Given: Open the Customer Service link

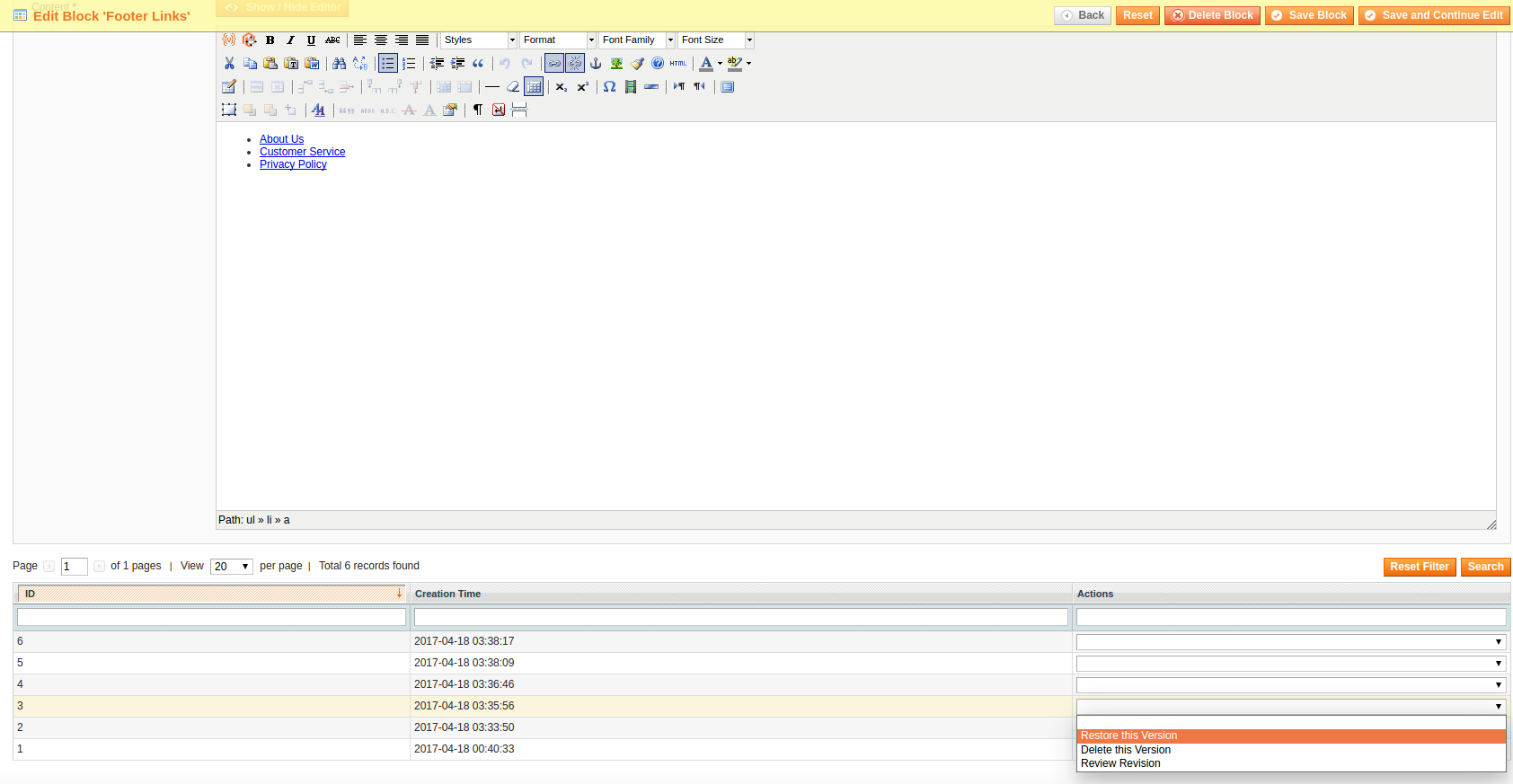Looking at the screenshot, I should point(302,152).
